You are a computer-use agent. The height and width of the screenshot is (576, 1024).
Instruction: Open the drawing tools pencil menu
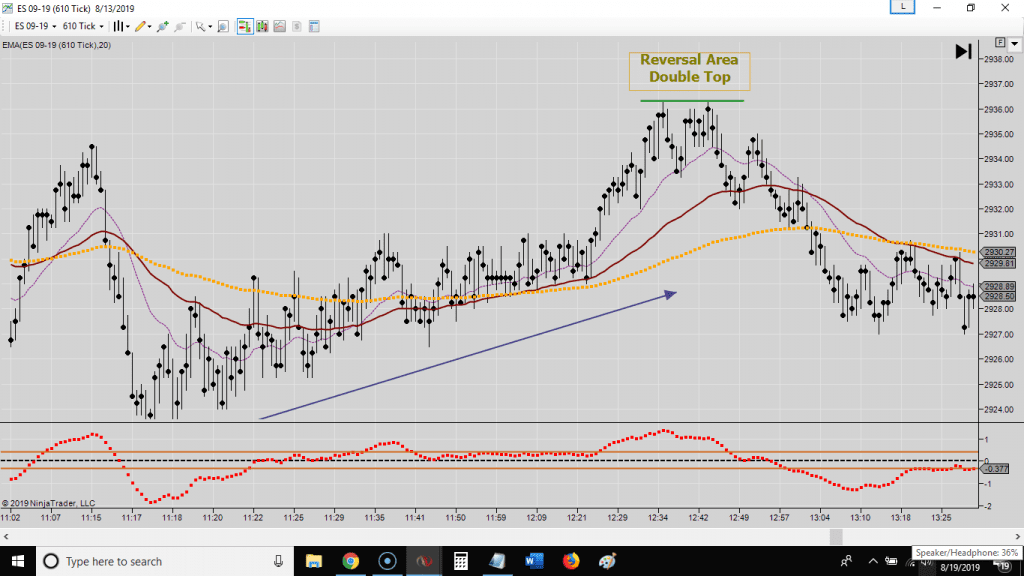click(x=143, y=26)
